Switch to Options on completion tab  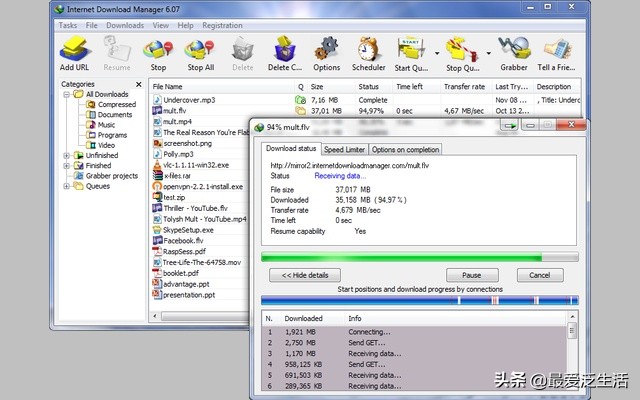405,149
